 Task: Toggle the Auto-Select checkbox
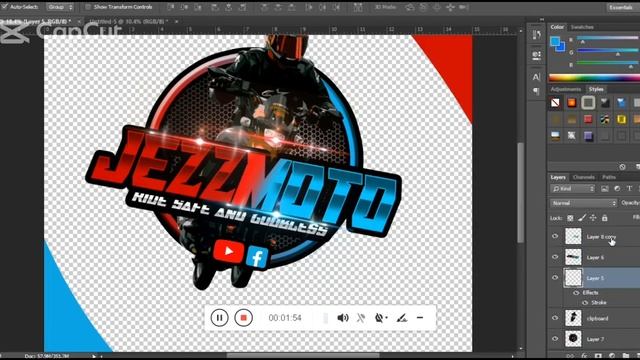coord(5,7)
